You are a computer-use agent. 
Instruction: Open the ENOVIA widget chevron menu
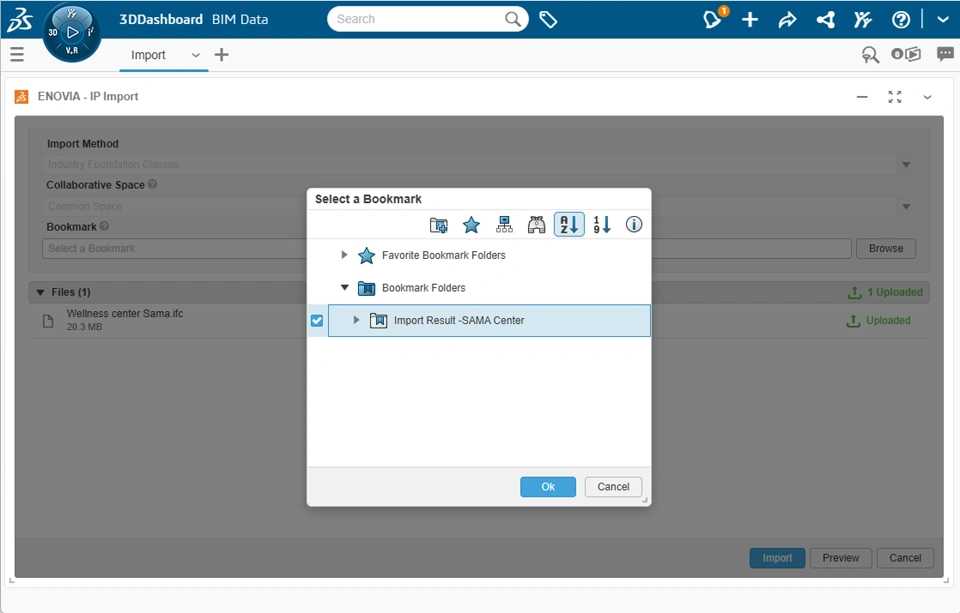click(928, 97)
